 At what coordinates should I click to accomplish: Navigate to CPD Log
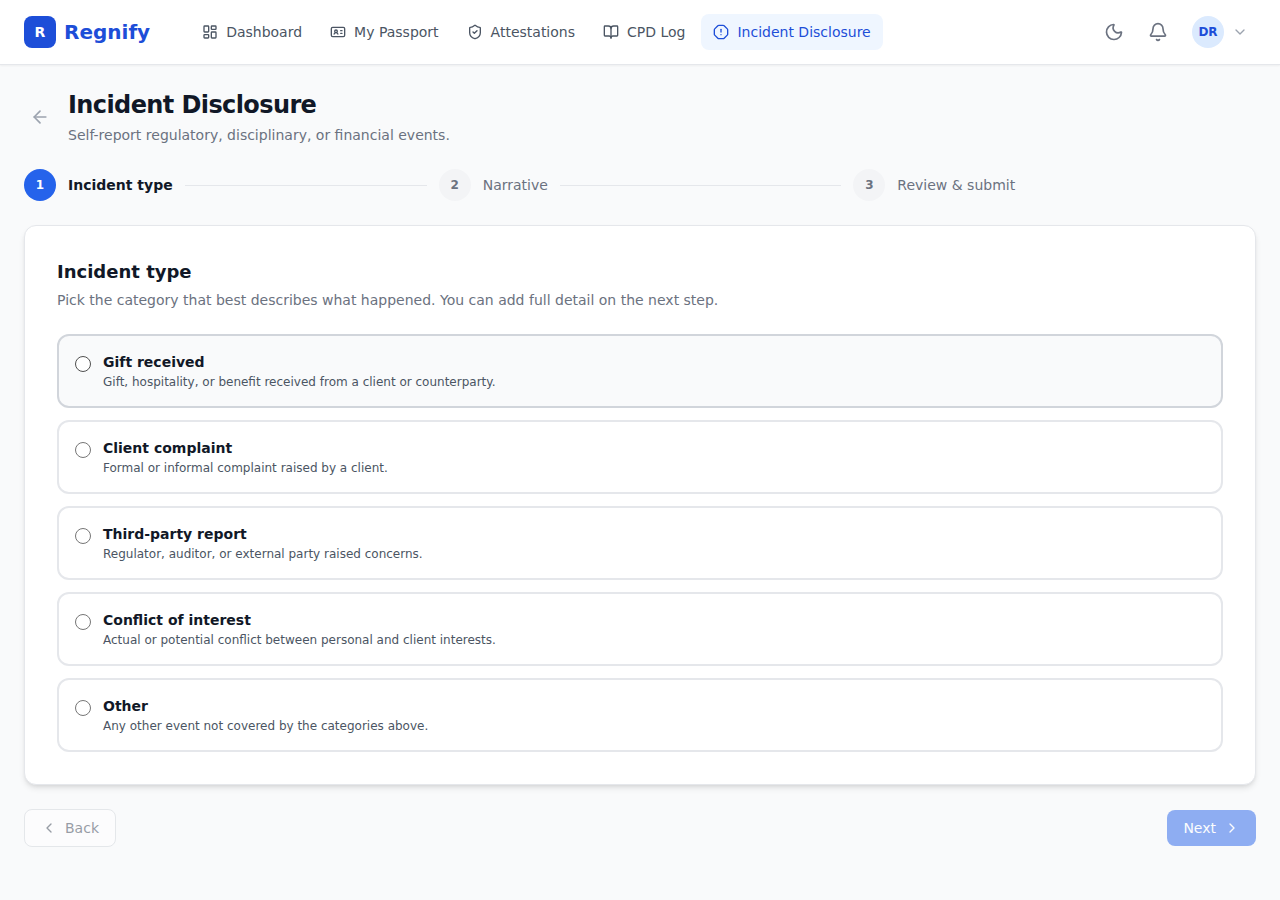pos(644,32)
